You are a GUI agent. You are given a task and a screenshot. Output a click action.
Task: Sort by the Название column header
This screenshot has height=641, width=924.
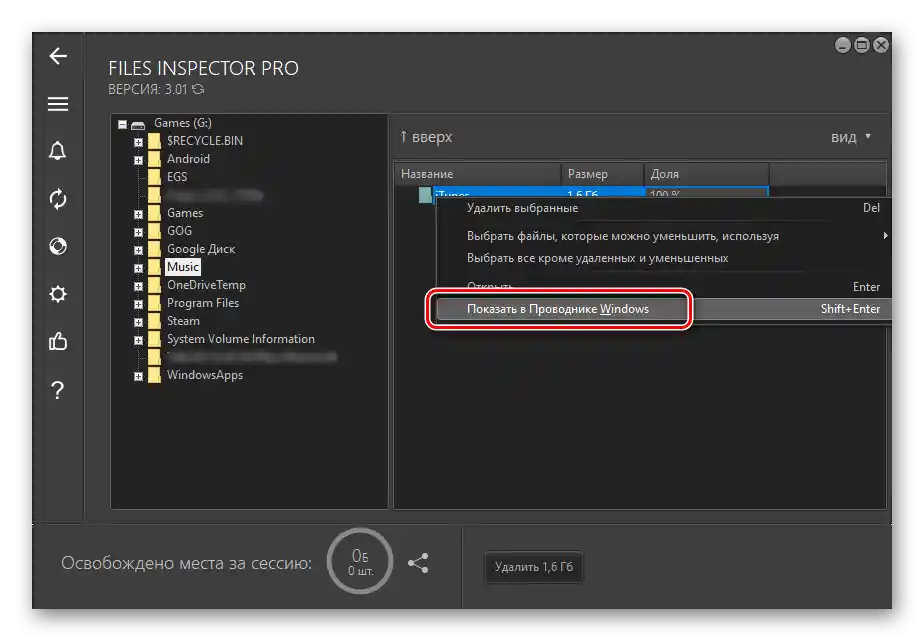pyautogui.click(x=477, y=174)
